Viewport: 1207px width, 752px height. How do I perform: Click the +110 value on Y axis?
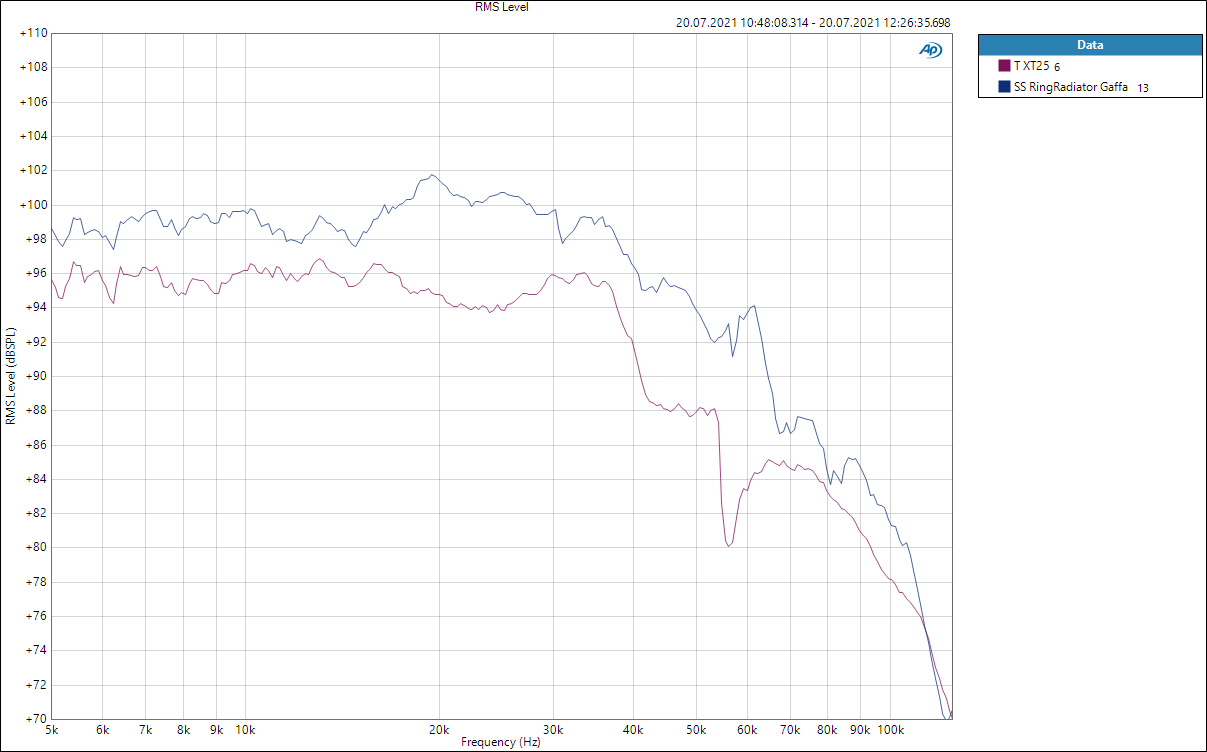(x=33, y=33)
